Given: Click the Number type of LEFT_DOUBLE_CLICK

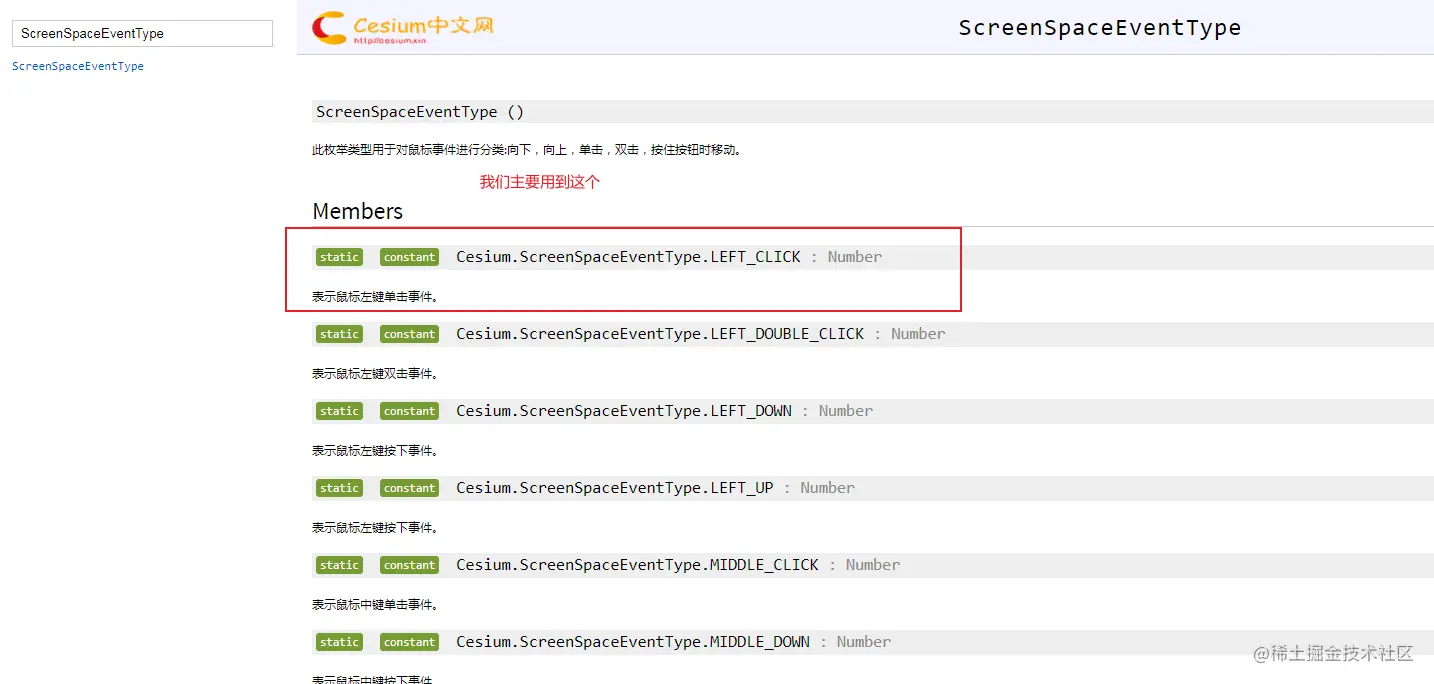Looking at the screenshot, I should [918, 334].
